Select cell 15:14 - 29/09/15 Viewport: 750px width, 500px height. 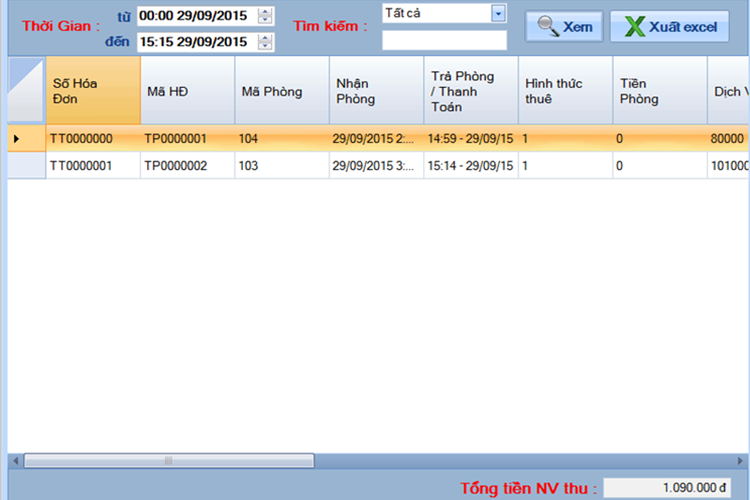click(471, 166)
